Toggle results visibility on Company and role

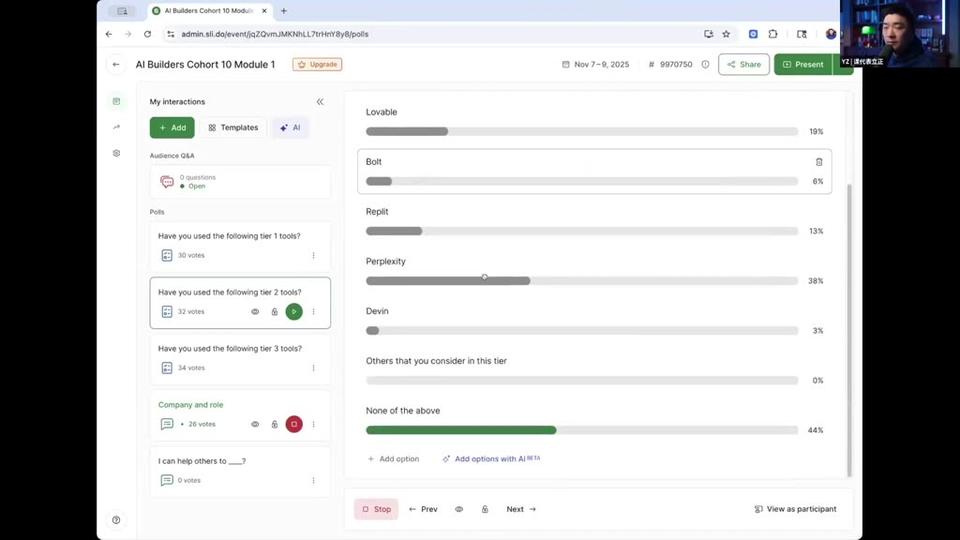pos(255,424)
